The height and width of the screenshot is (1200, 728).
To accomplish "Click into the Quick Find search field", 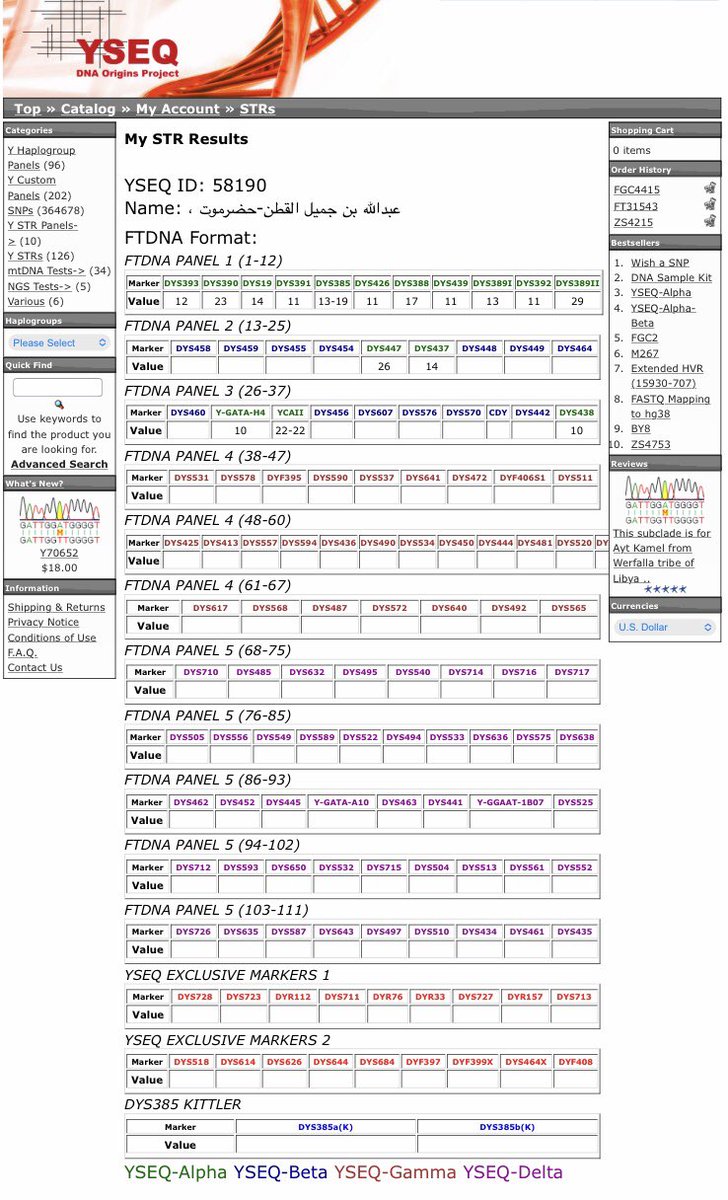I will coord(57,387).
